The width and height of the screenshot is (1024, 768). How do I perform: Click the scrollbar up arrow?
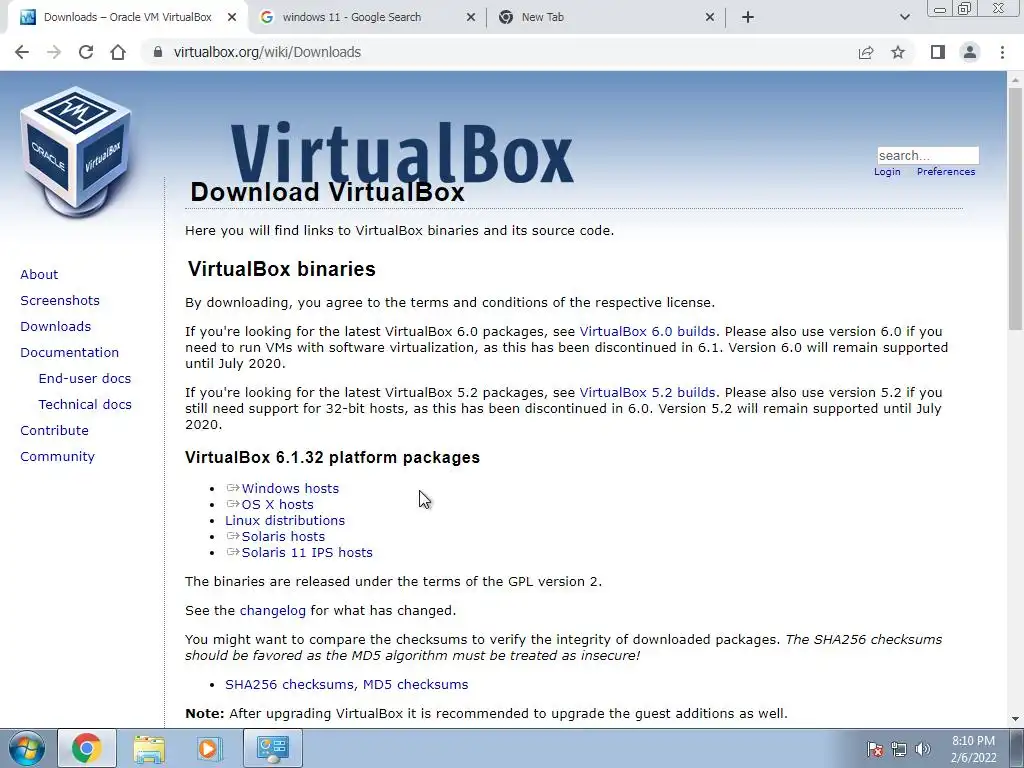[1015, 80]
